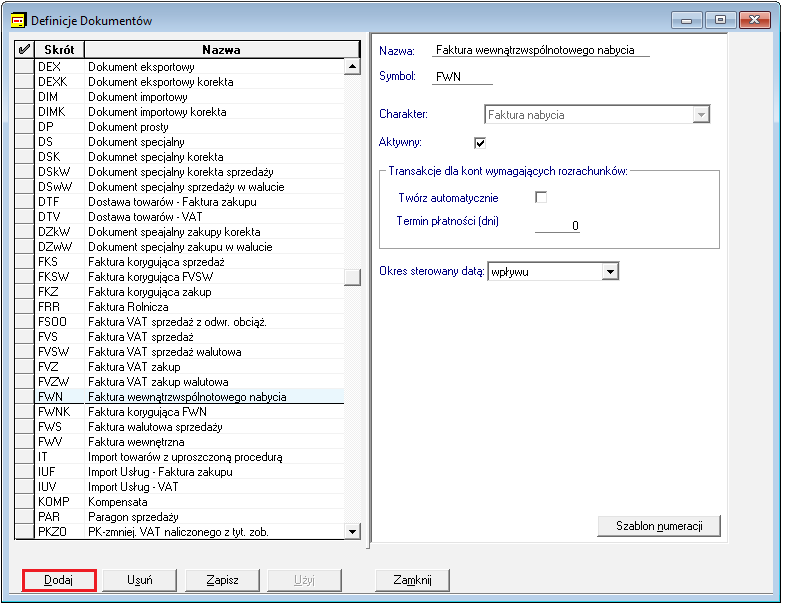Select row Dokument prosty
786x607 pixels.
[189, 127]
